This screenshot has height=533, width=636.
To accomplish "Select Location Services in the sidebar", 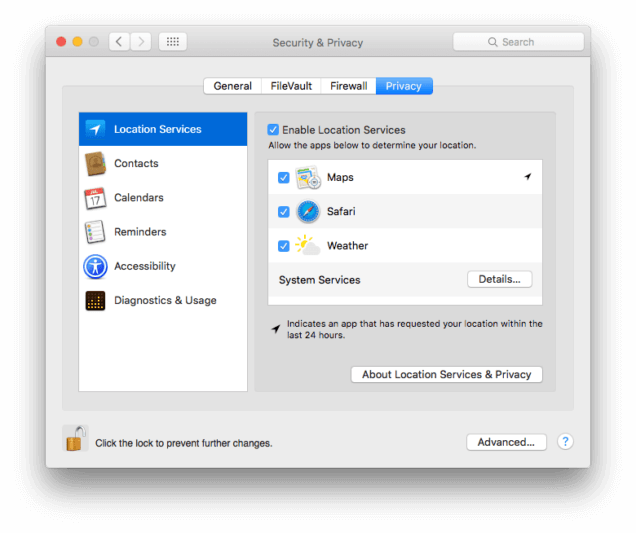I will [x=163, y=129].
